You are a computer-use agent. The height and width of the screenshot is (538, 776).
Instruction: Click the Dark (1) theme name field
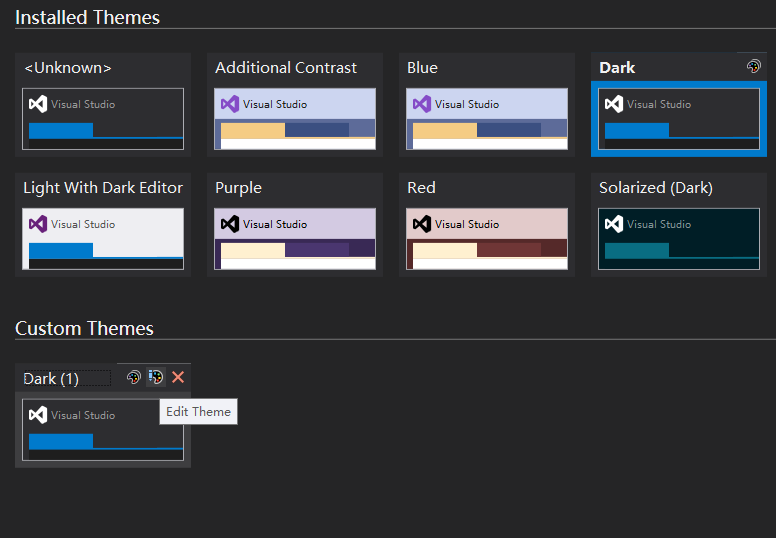pyautogui.click(x=66, y=378)
